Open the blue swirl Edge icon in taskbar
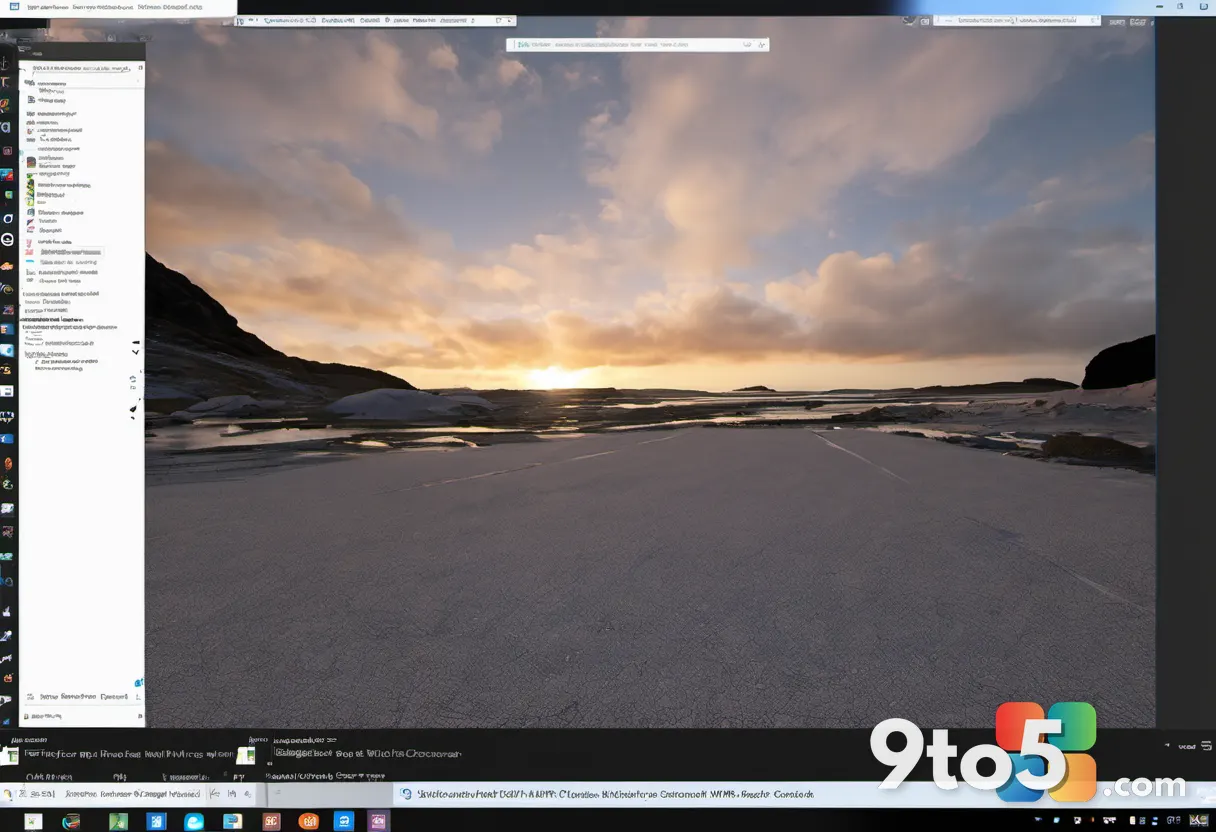 (x=194, y=821)
